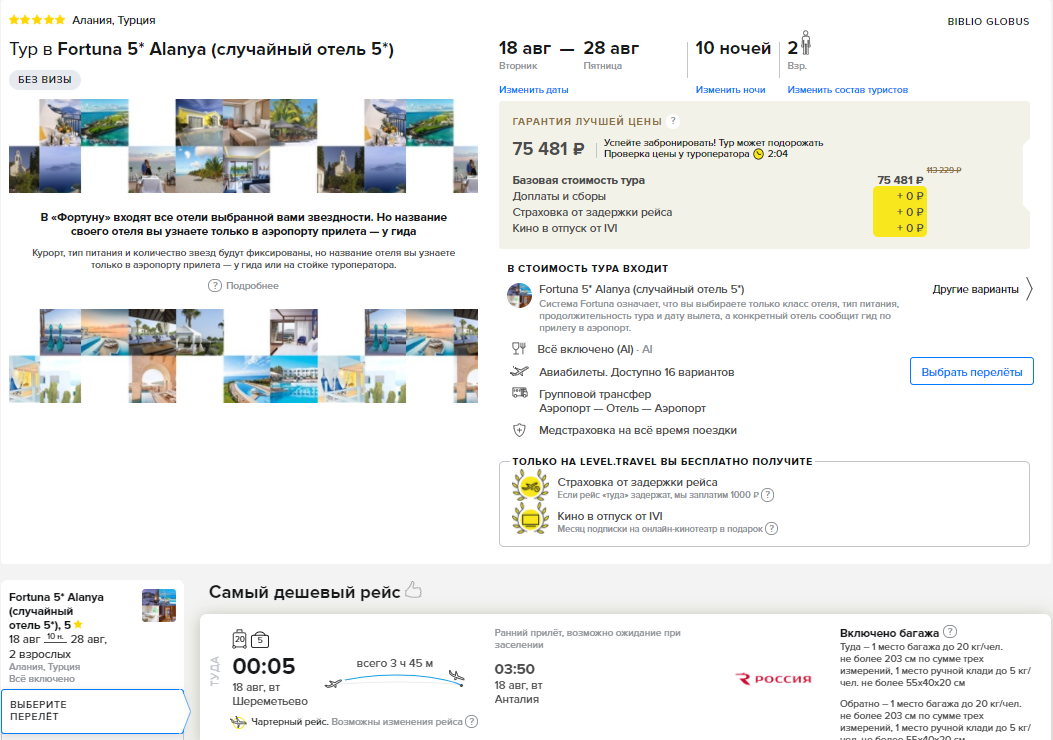1053x740 pixels.
Task: Click the clock icon by the price check timer
Action: (x=758, y=154)
